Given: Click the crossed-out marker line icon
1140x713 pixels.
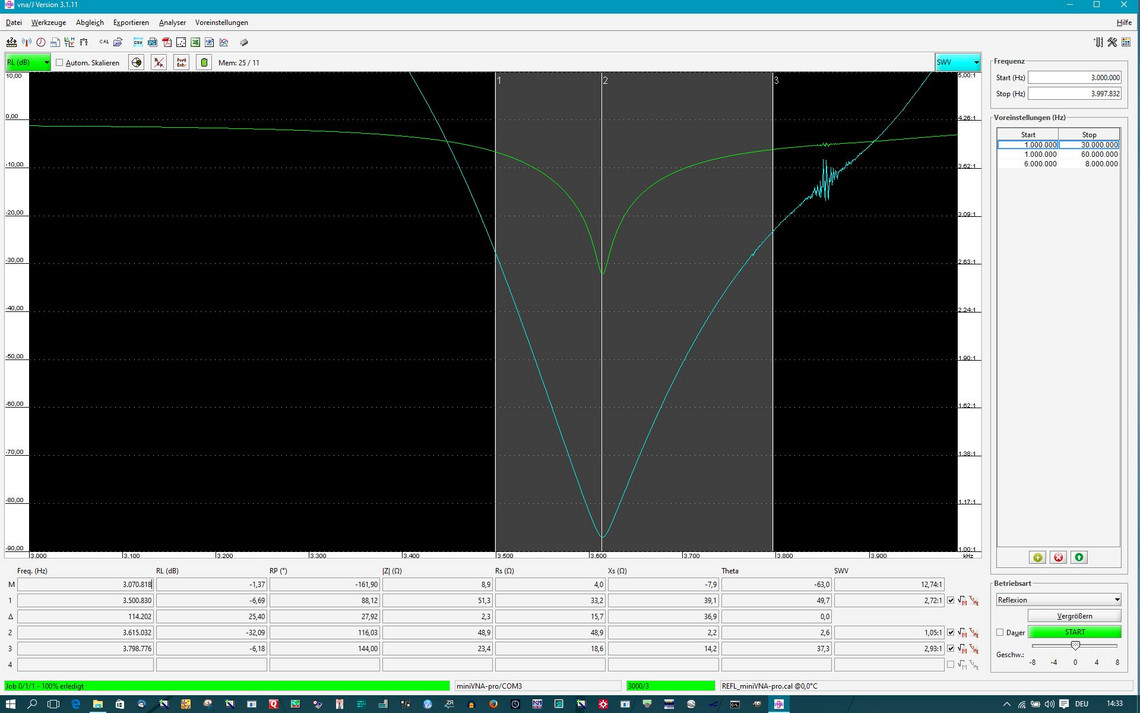Looking at the screenshot, I should 158,63.
